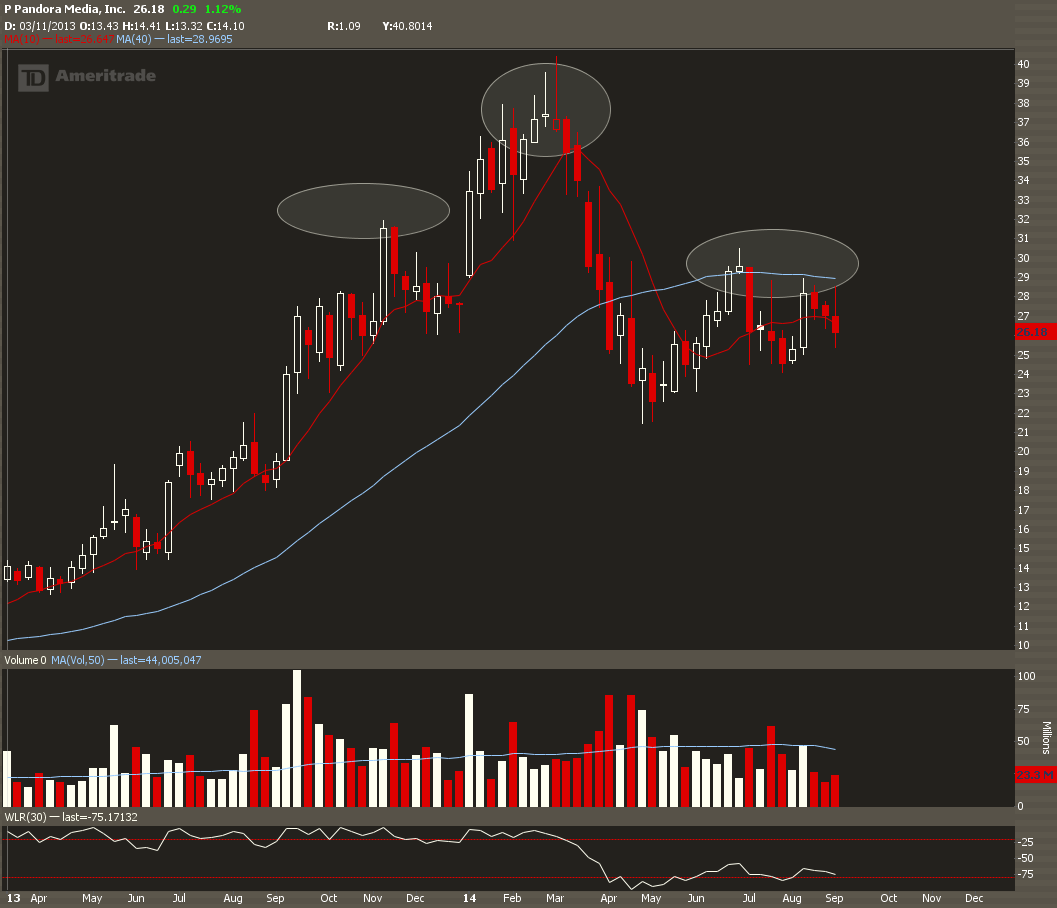Click the 40 level on the price axis
1057x908 pixels.
click(x=1023, y=64)
